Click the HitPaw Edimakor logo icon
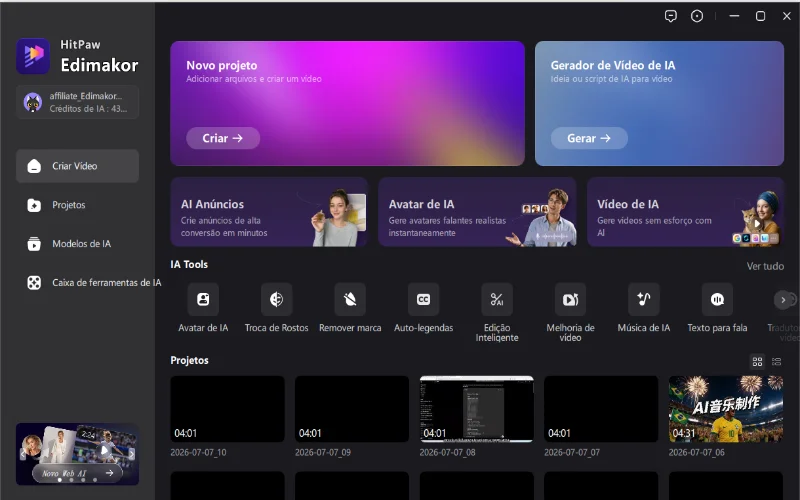The width and height of the screenshot is (800, 500). click(x=33, y=56)
